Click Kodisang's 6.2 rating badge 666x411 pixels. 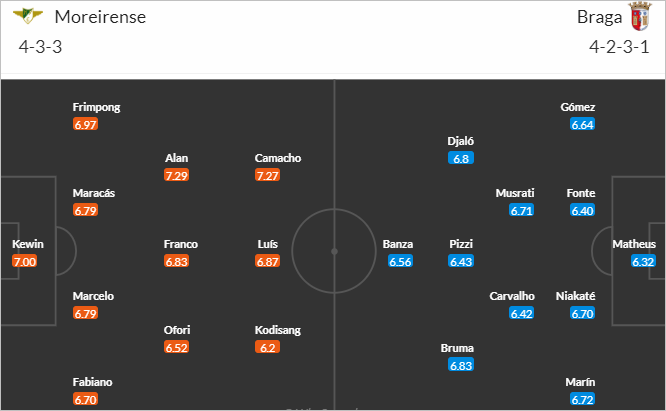pos(267,347)
